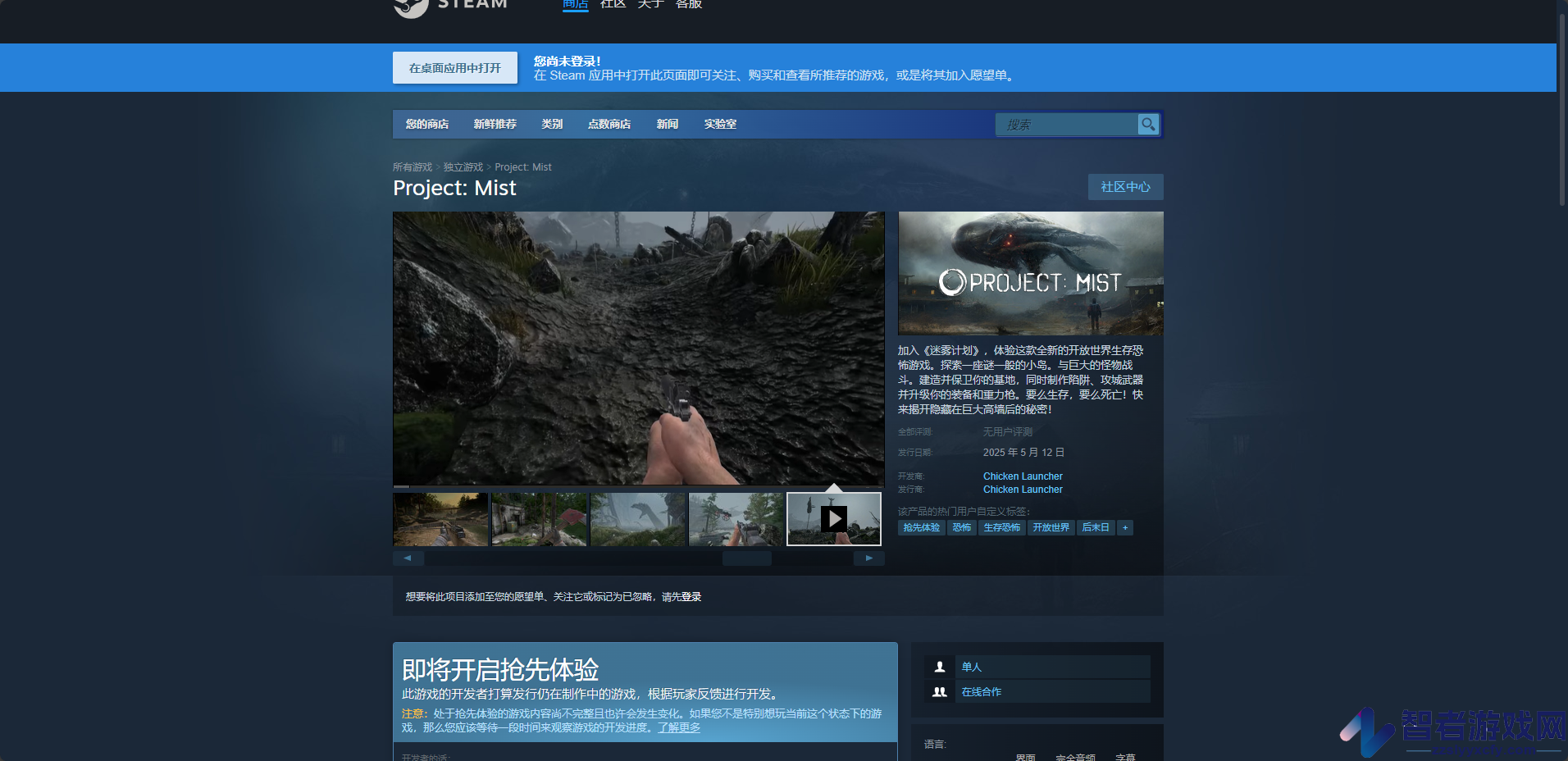Viewport: 1568px width, 761px height.
Task: Open the 社区 top navigation item
Action: tap(613, 5)
